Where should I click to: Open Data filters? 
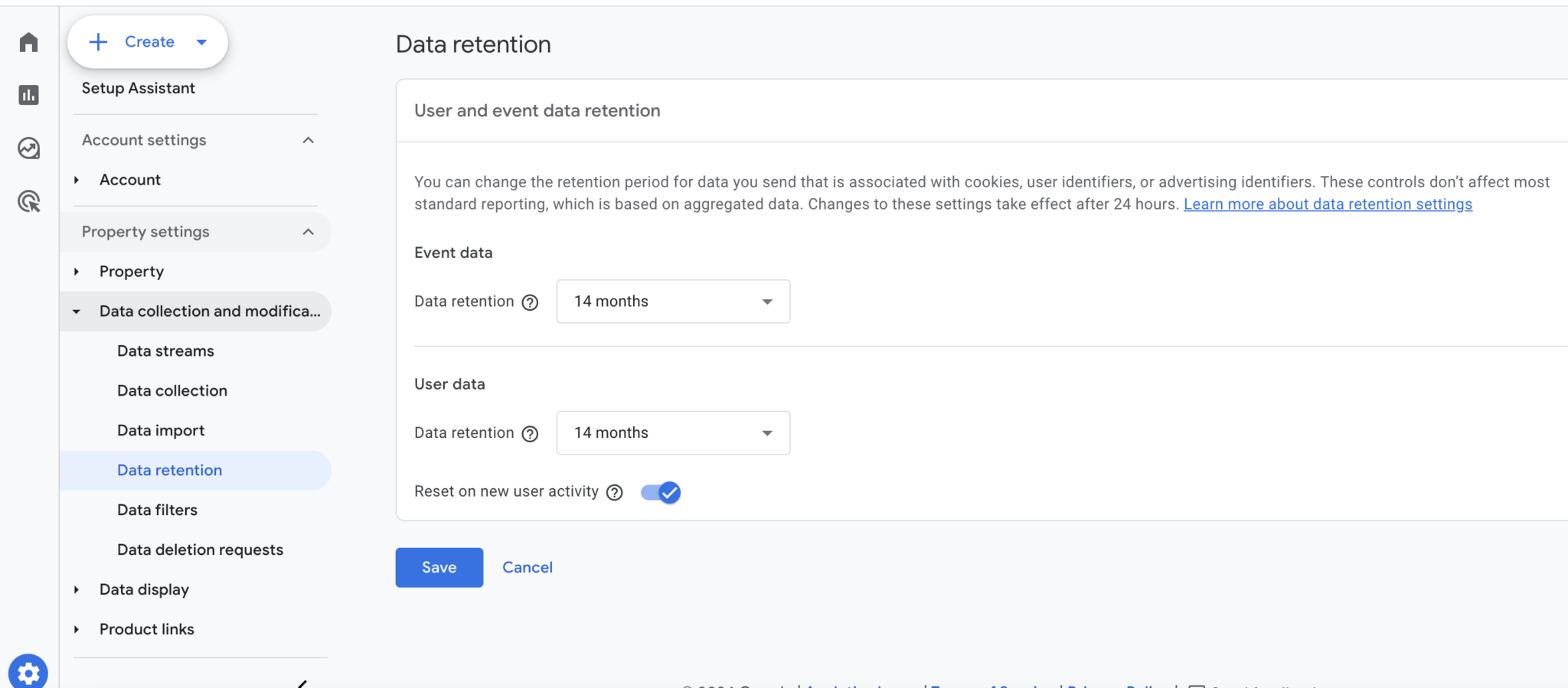[x=157, y=510]
